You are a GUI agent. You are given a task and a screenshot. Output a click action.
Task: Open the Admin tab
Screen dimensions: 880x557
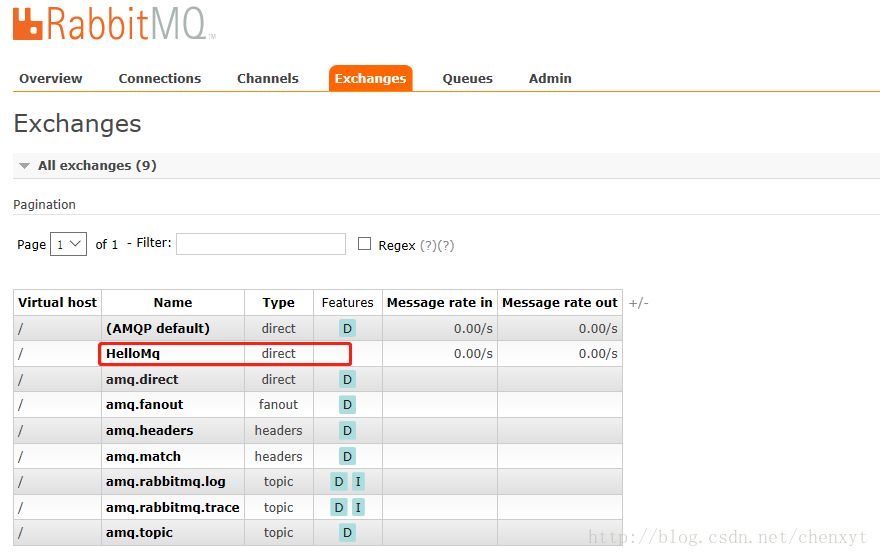(550, 79)
